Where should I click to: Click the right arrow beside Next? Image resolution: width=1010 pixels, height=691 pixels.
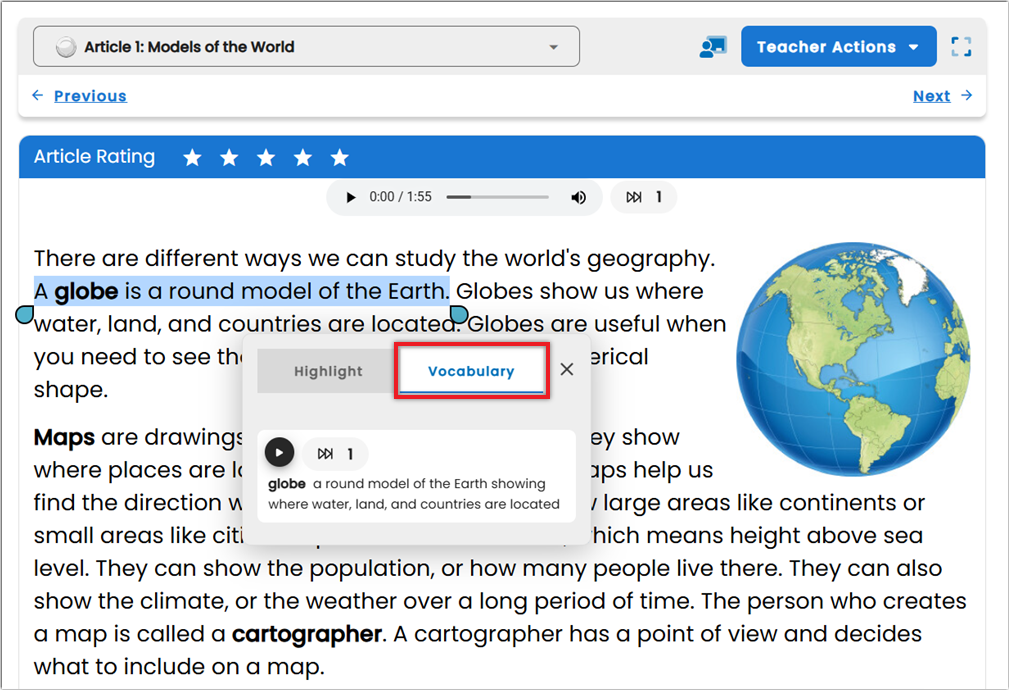click(966, 95)
